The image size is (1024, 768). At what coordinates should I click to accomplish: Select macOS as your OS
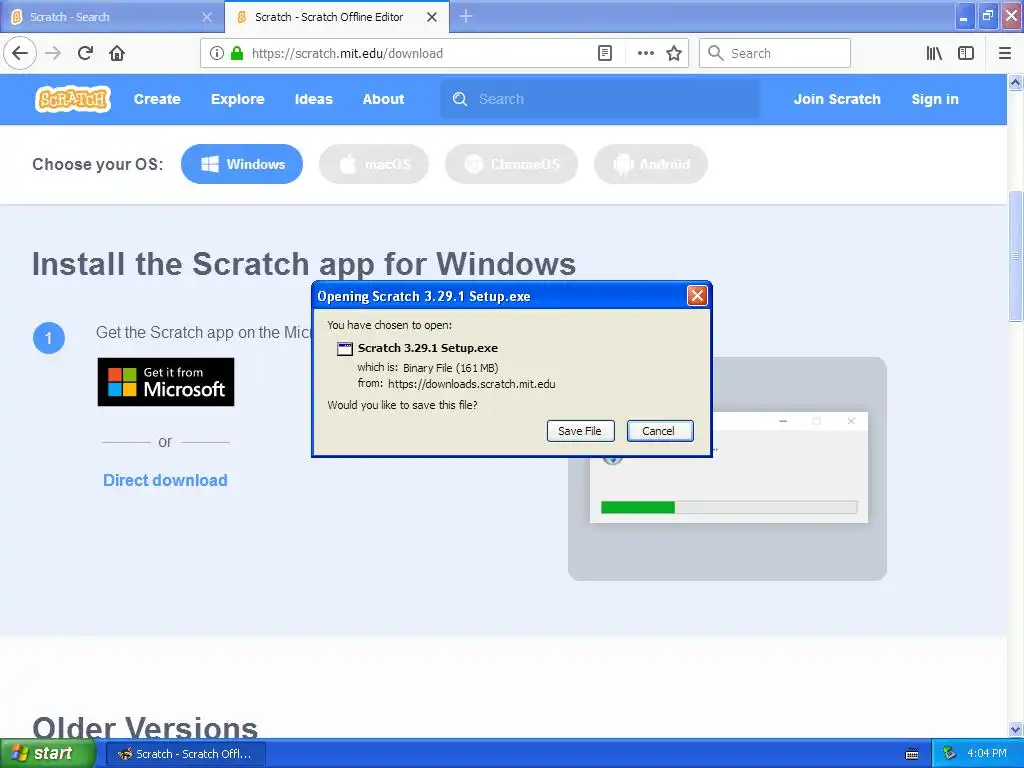click(374, 164)
